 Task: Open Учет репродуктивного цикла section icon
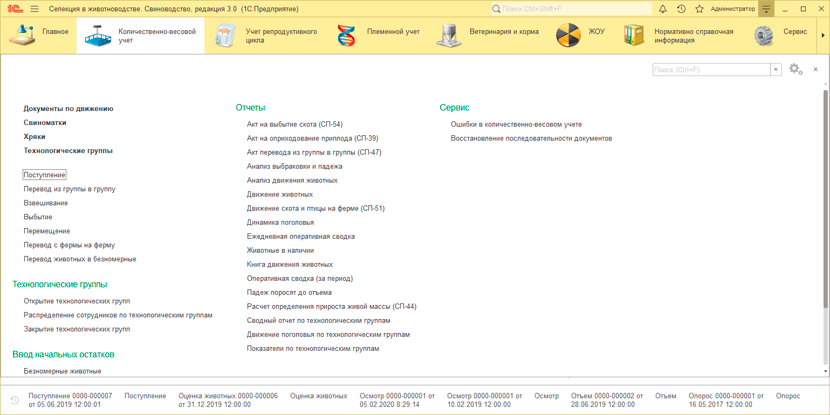tap(227, 35)
